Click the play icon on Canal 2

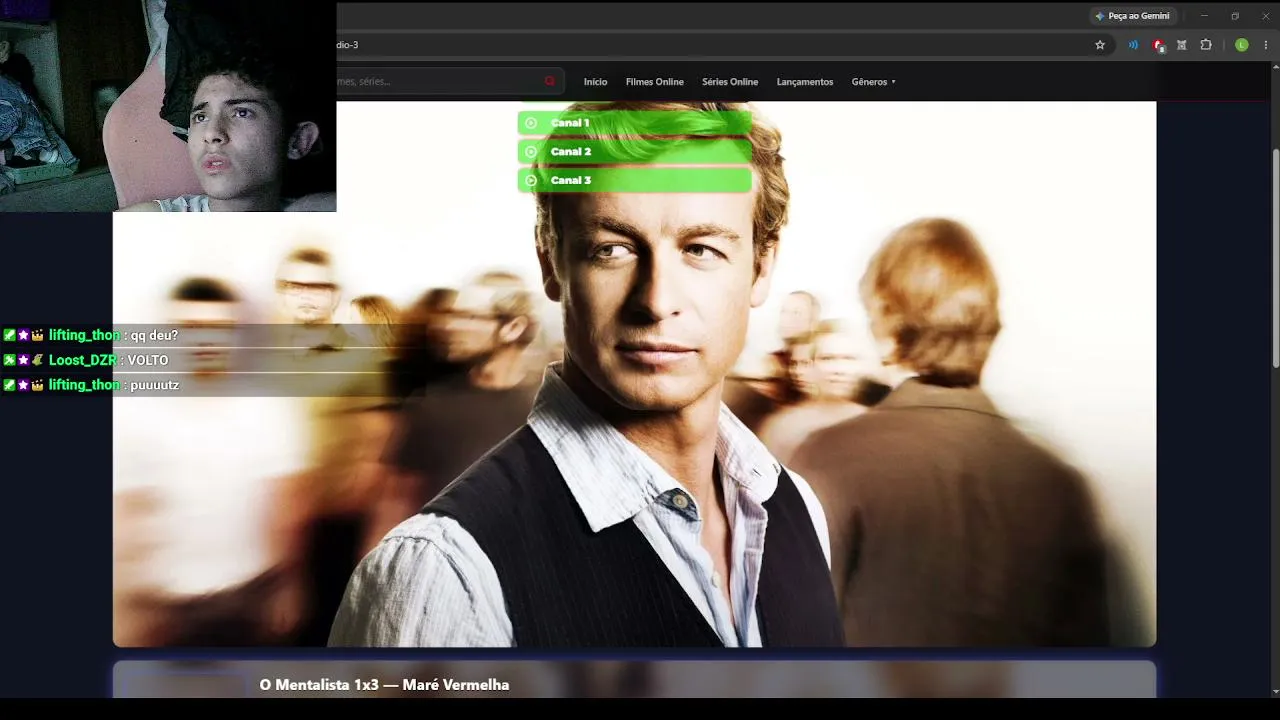pos(531,152)
